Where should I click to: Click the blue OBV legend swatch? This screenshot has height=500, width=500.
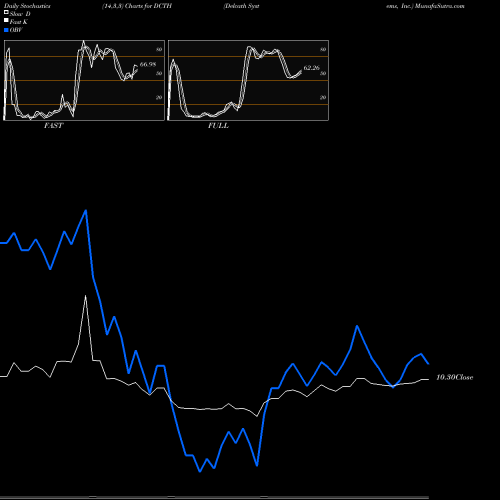click(x=6, y=30)
